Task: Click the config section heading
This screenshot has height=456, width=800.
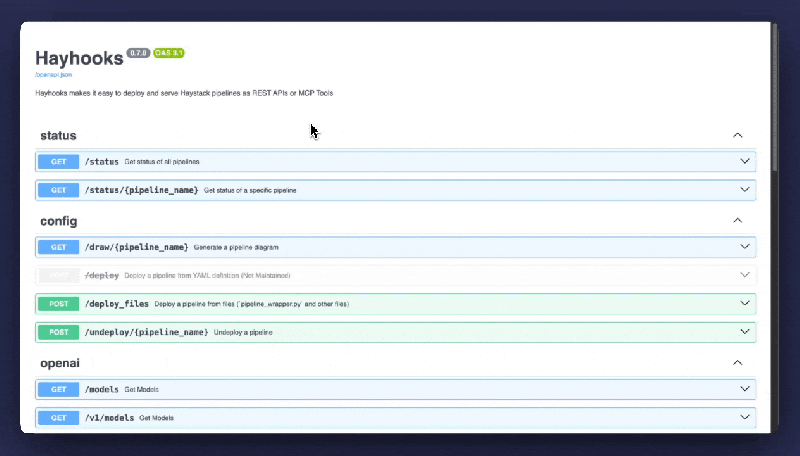Action: pos(59,221)
